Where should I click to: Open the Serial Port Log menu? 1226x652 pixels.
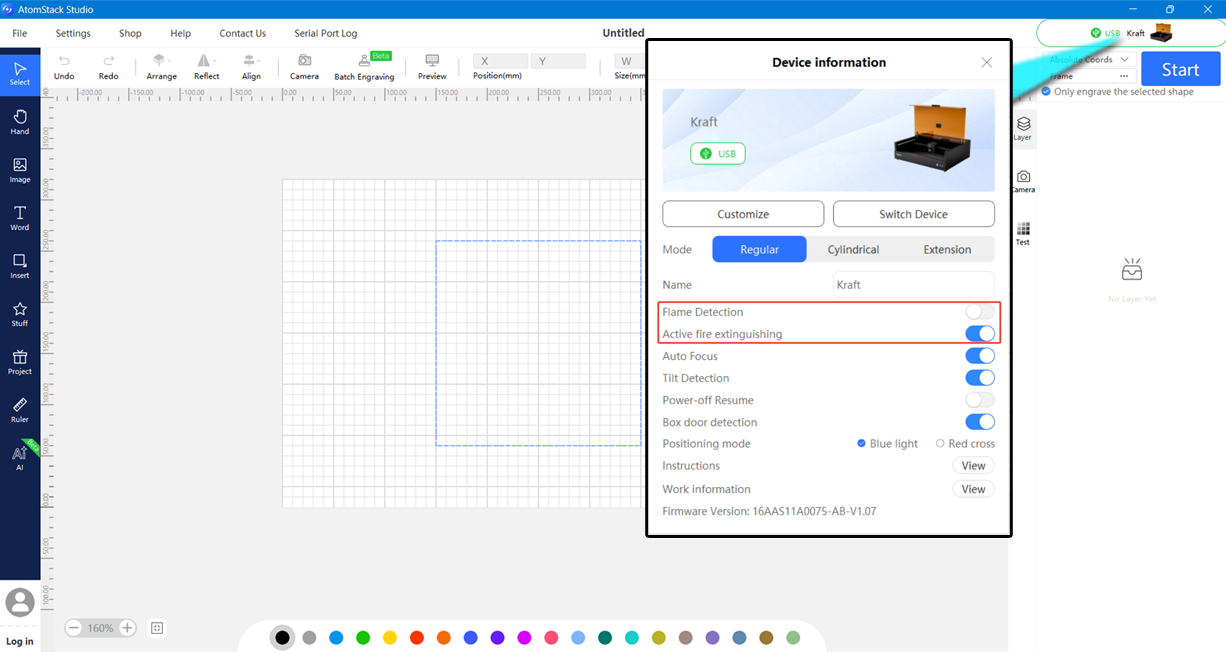(326, 33)
